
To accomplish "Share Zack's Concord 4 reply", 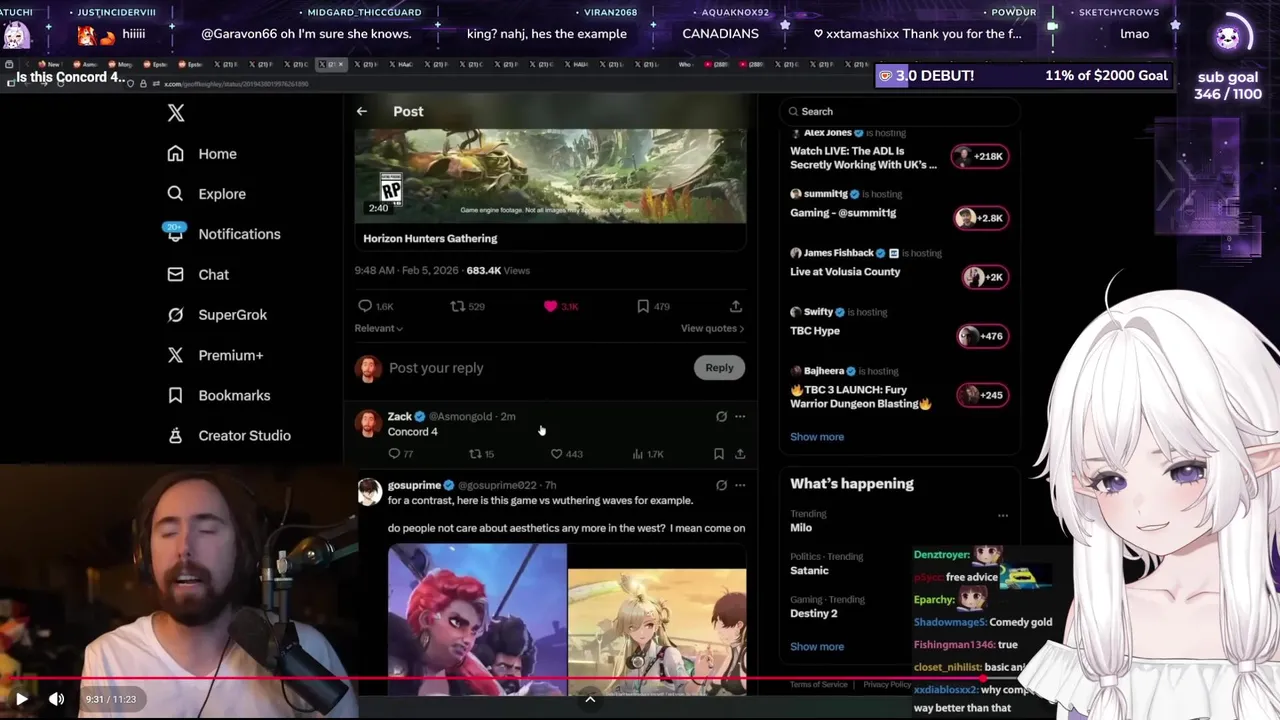I will coord(740,454).
